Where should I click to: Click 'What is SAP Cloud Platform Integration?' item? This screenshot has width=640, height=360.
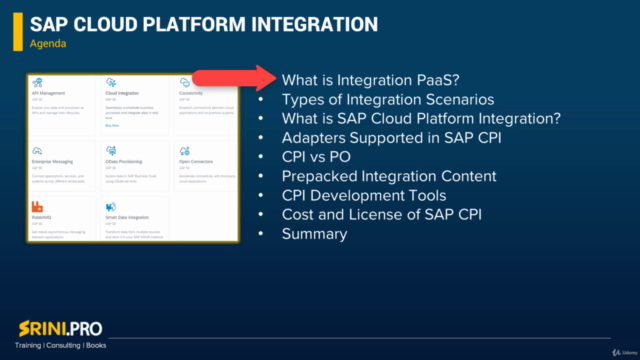pos(421,118)
